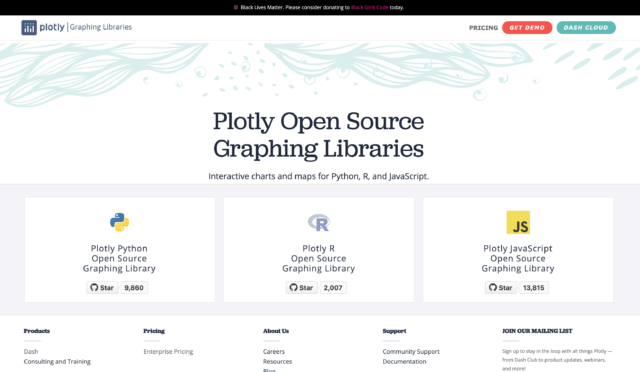Open Plotly JavaScript Open Source Graphing Library
Viewport: 640px width, 372px height.
pos(518,258)
